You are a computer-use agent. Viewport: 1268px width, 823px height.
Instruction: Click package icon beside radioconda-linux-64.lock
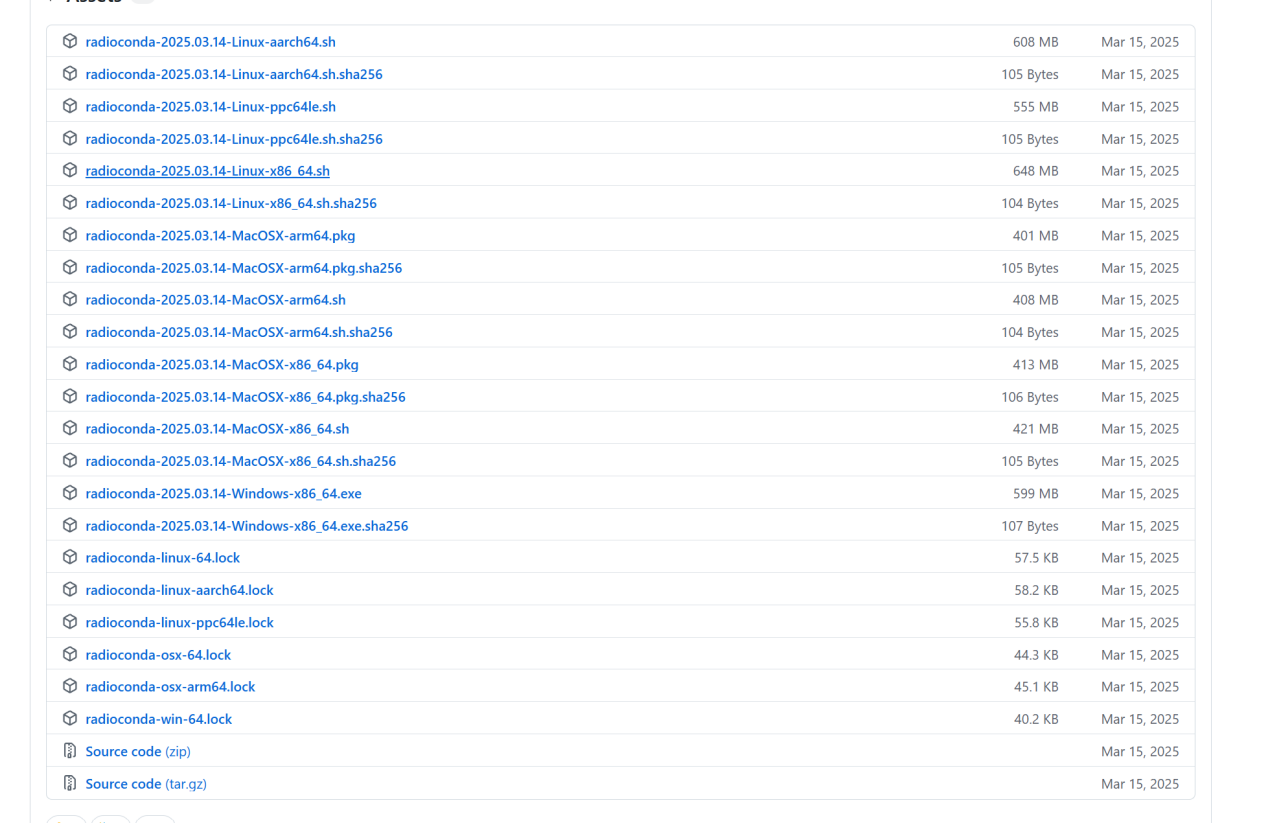70,558
